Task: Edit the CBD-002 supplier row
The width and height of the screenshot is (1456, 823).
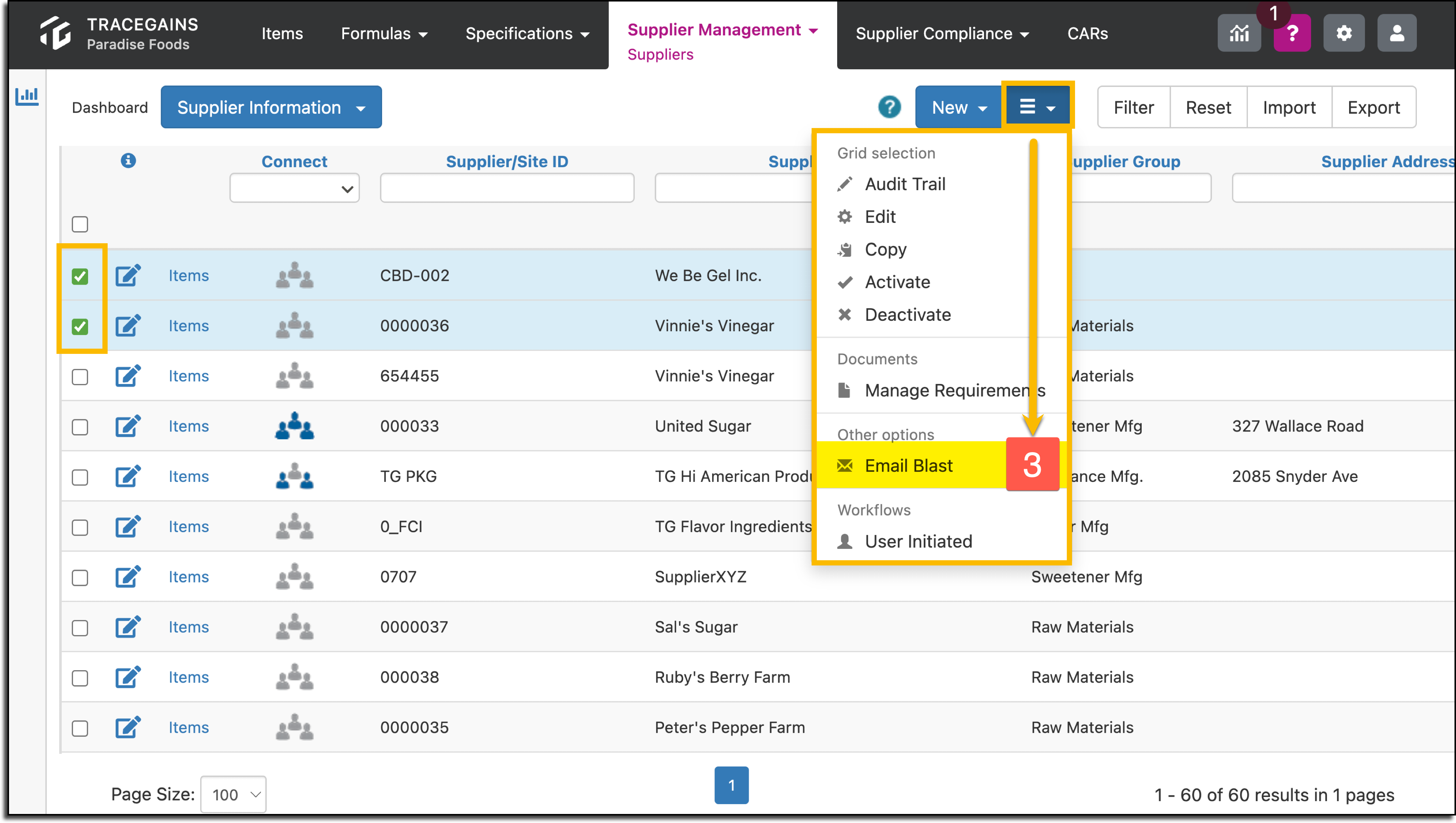Action: (x=128, y=276)
